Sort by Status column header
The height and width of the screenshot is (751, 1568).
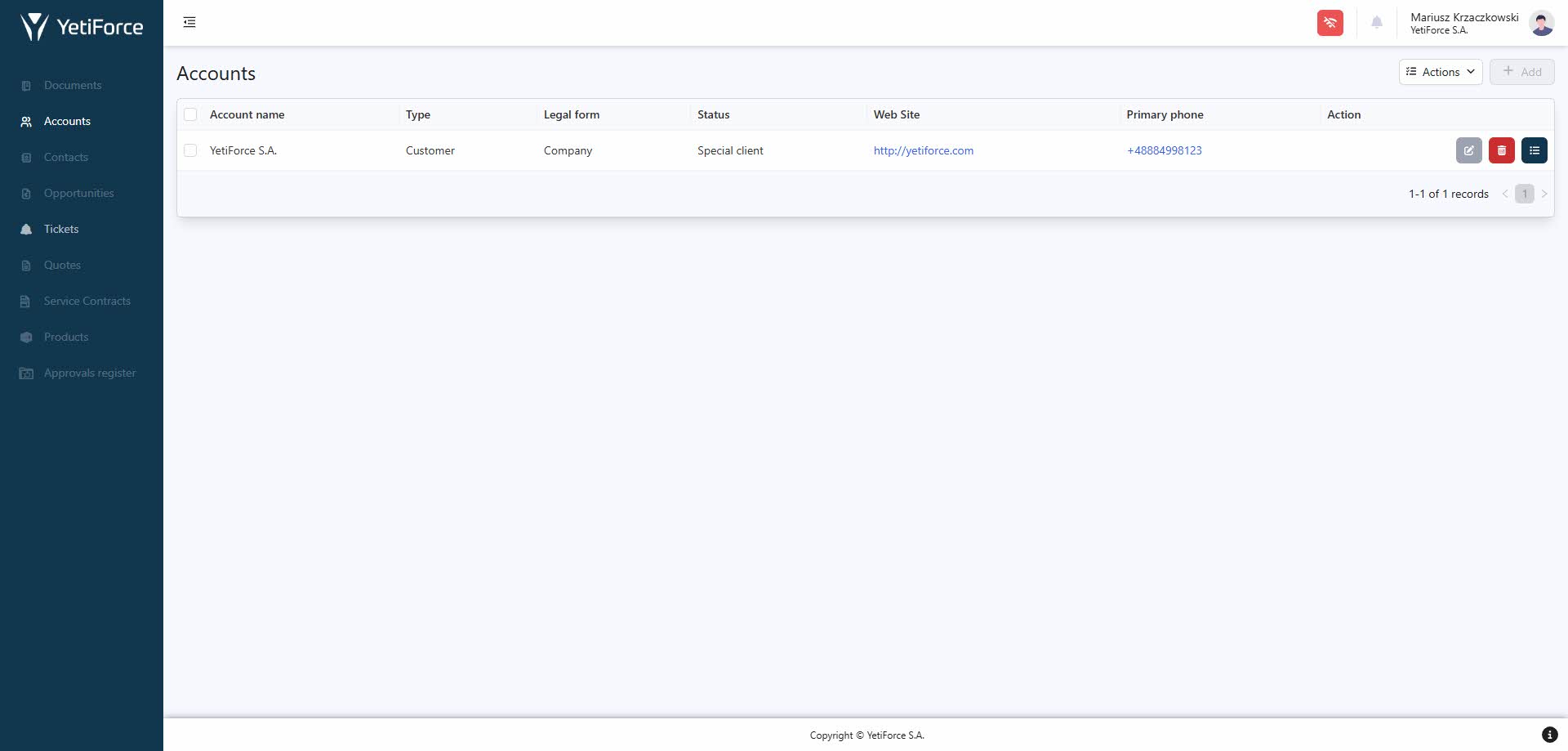tap(714, 114)
